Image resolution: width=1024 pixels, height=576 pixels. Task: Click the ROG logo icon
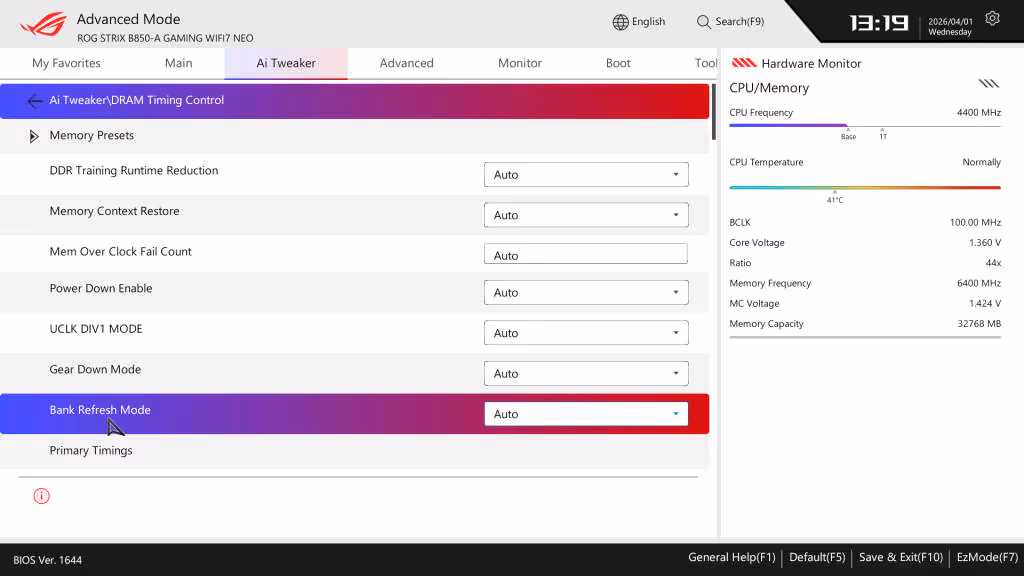click(43, 25)
